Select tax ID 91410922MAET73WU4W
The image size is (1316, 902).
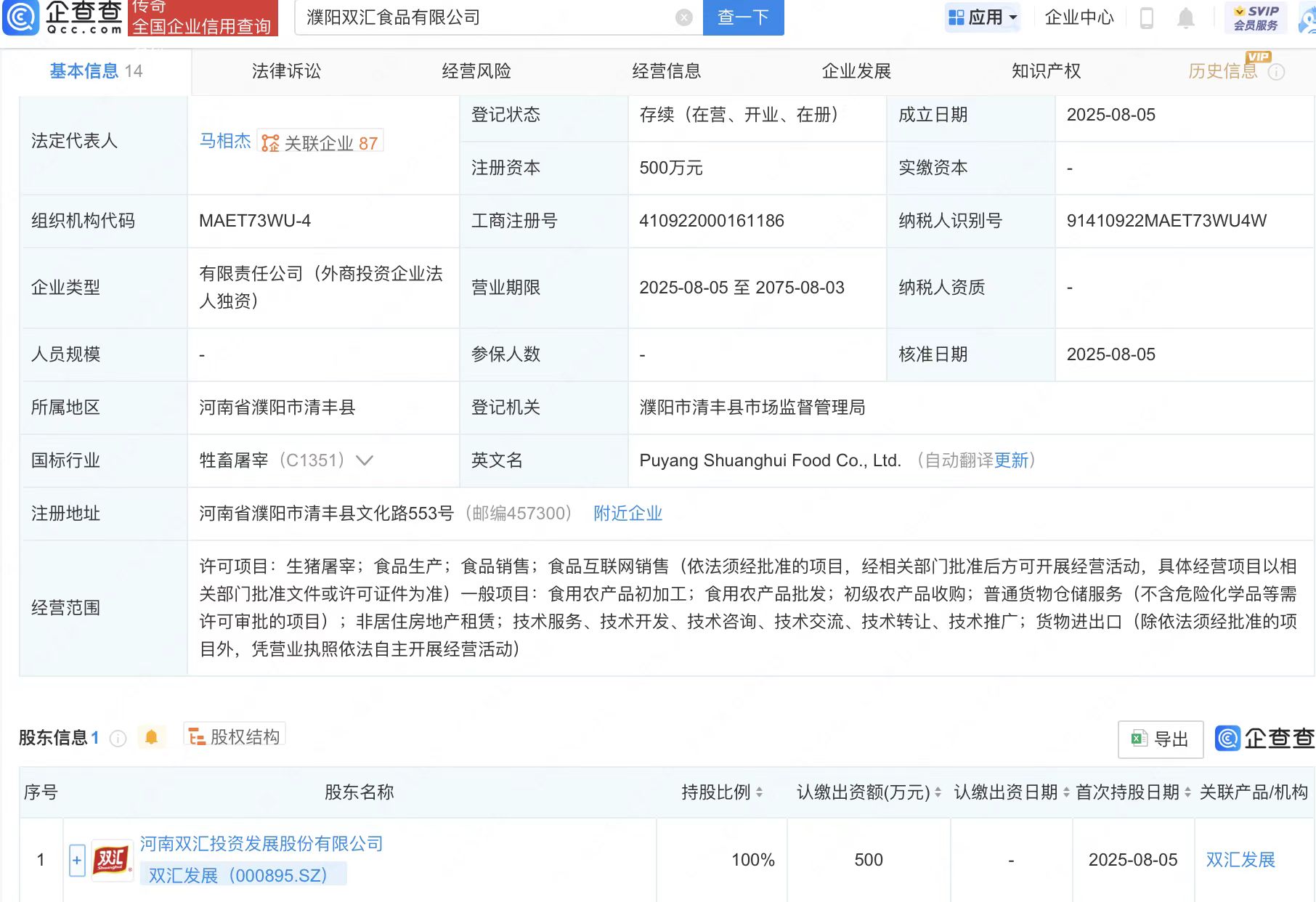[1166, 221]
